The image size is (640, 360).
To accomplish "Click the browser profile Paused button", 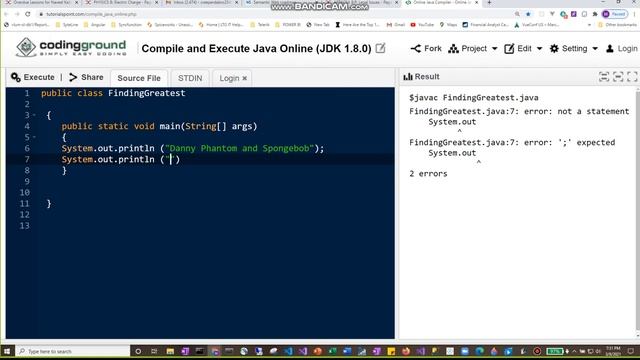I will (x=615, y=14).
